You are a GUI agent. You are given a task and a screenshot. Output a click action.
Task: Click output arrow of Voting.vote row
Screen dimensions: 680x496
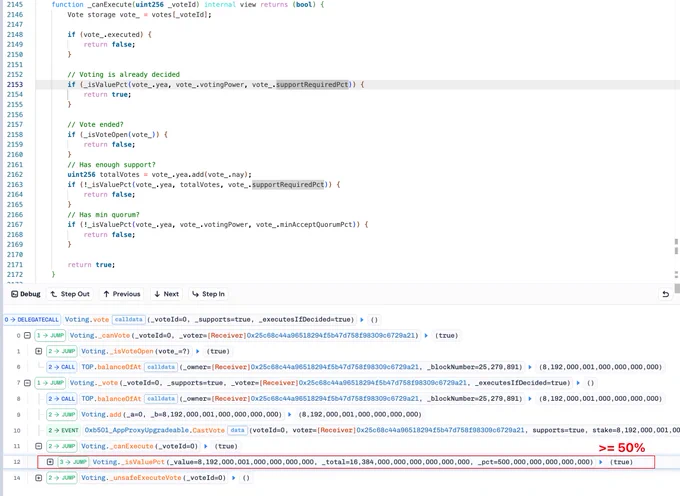pyautogui.click(x=362, y=320)
